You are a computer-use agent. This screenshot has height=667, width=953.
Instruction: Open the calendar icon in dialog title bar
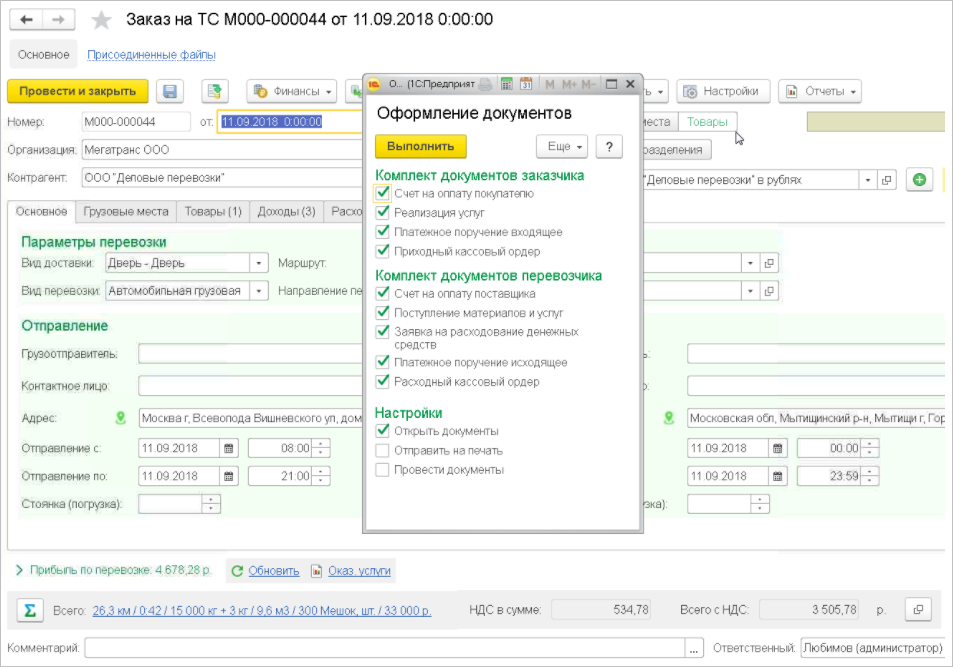tap(526, 84)
